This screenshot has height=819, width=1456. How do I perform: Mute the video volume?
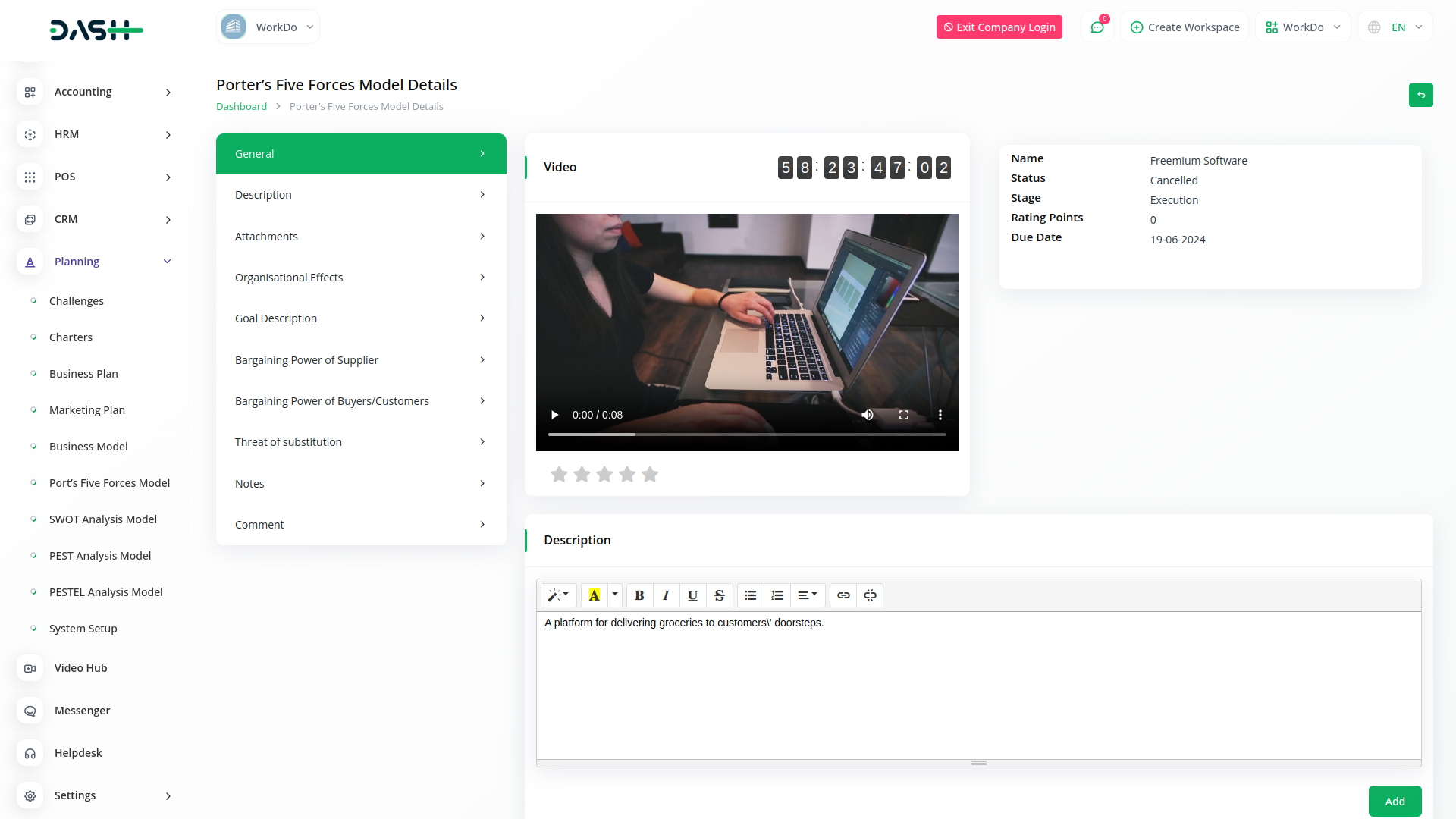click(x=868, y=415)
